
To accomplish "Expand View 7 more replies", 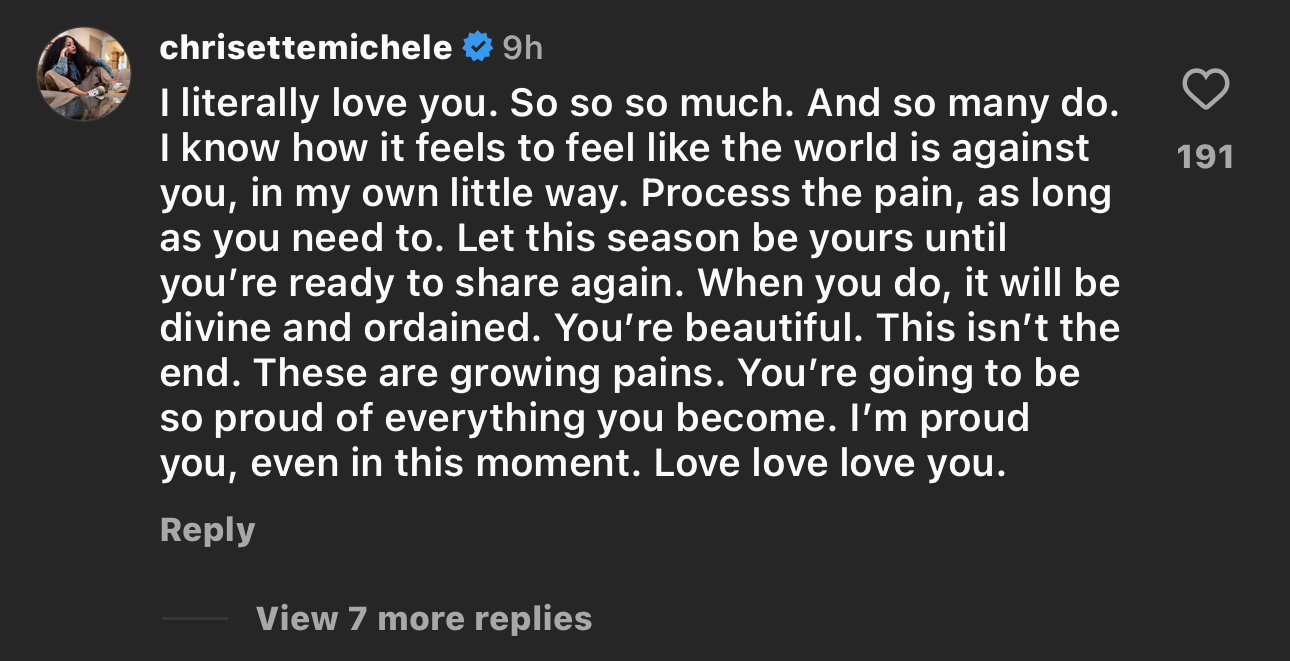I will pyautogui.click(x=424, y=618).
